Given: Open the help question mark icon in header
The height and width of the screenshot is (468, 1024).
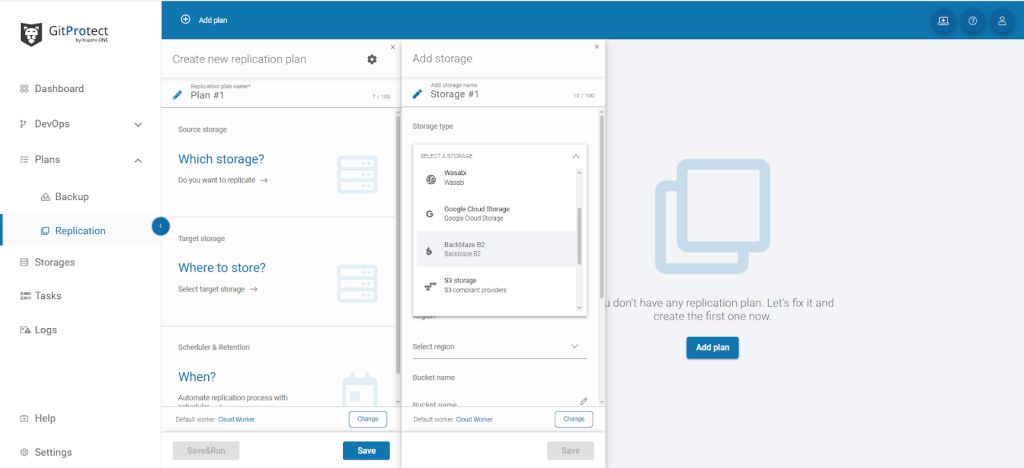Looking at the screenshot, I should pos(972,20).
